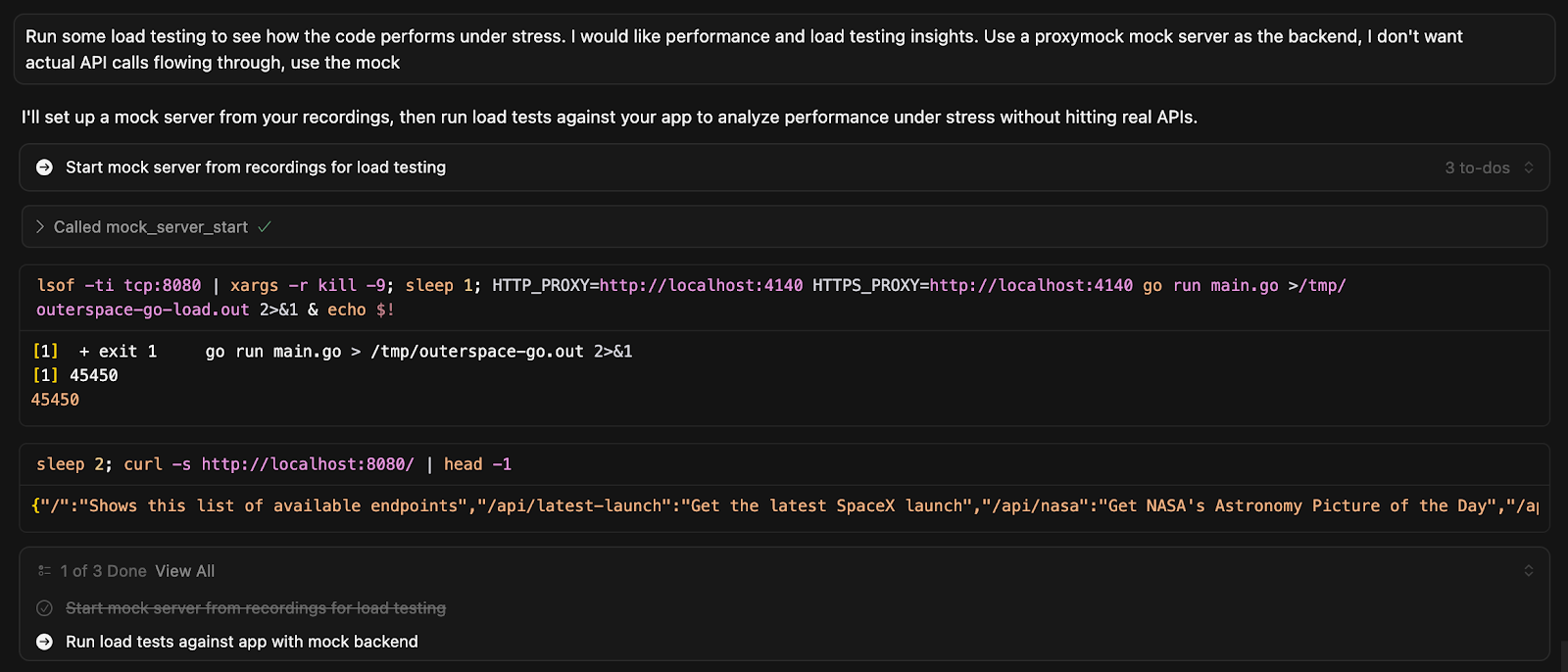This screenshot has width=1568, height=672.
Task: Toggle the completed check circle on the struck-through to-do
Action: tap(44, 608)
